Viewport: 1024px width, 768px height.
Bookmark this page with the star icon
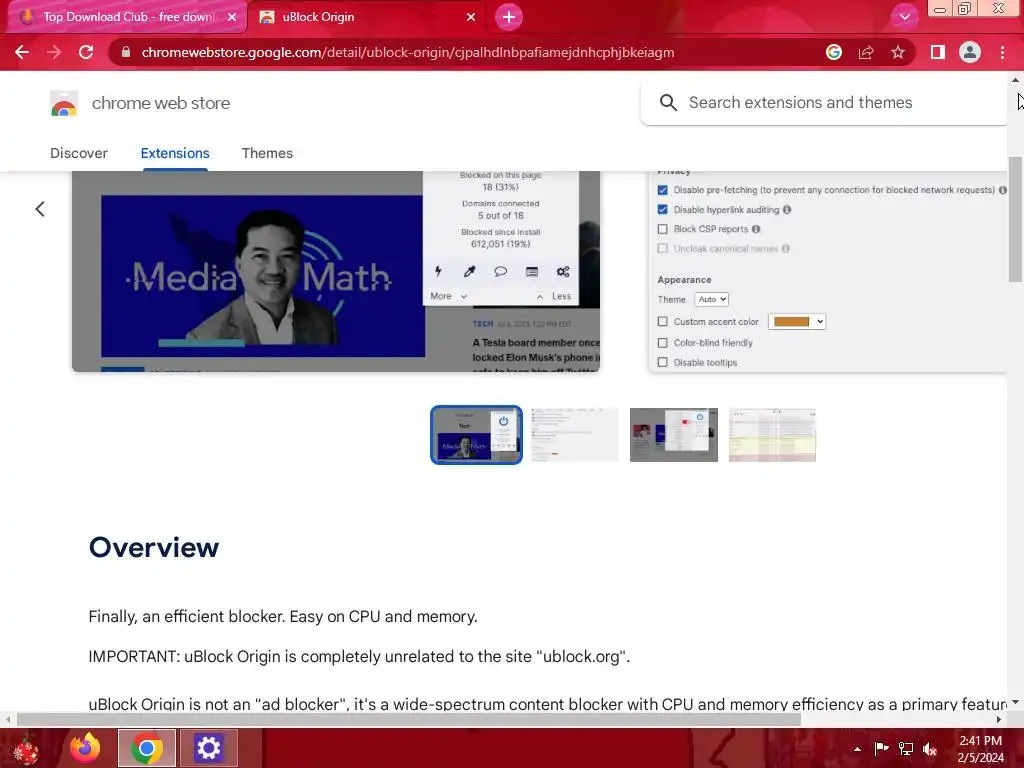(898, 52)
